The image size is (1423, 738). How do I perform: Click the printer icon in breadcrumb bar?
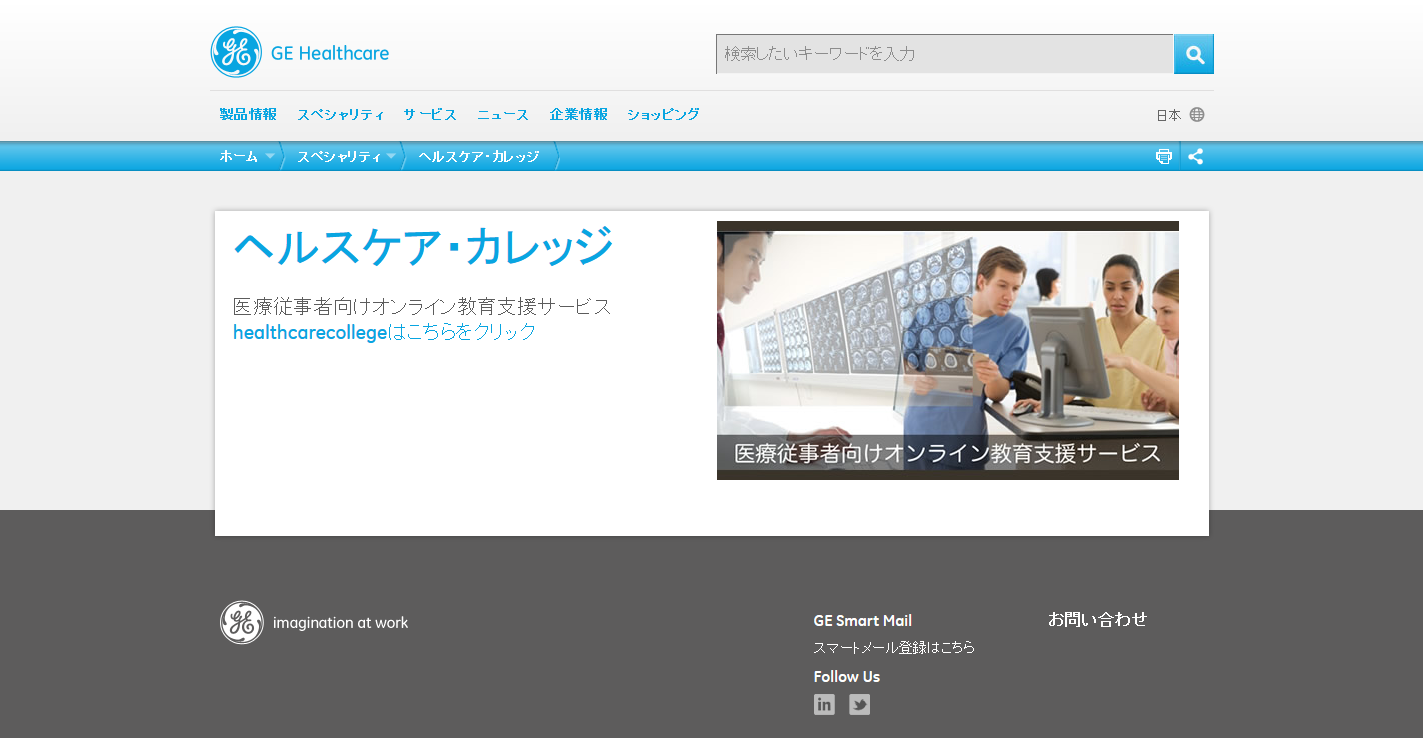(1164, 156)
